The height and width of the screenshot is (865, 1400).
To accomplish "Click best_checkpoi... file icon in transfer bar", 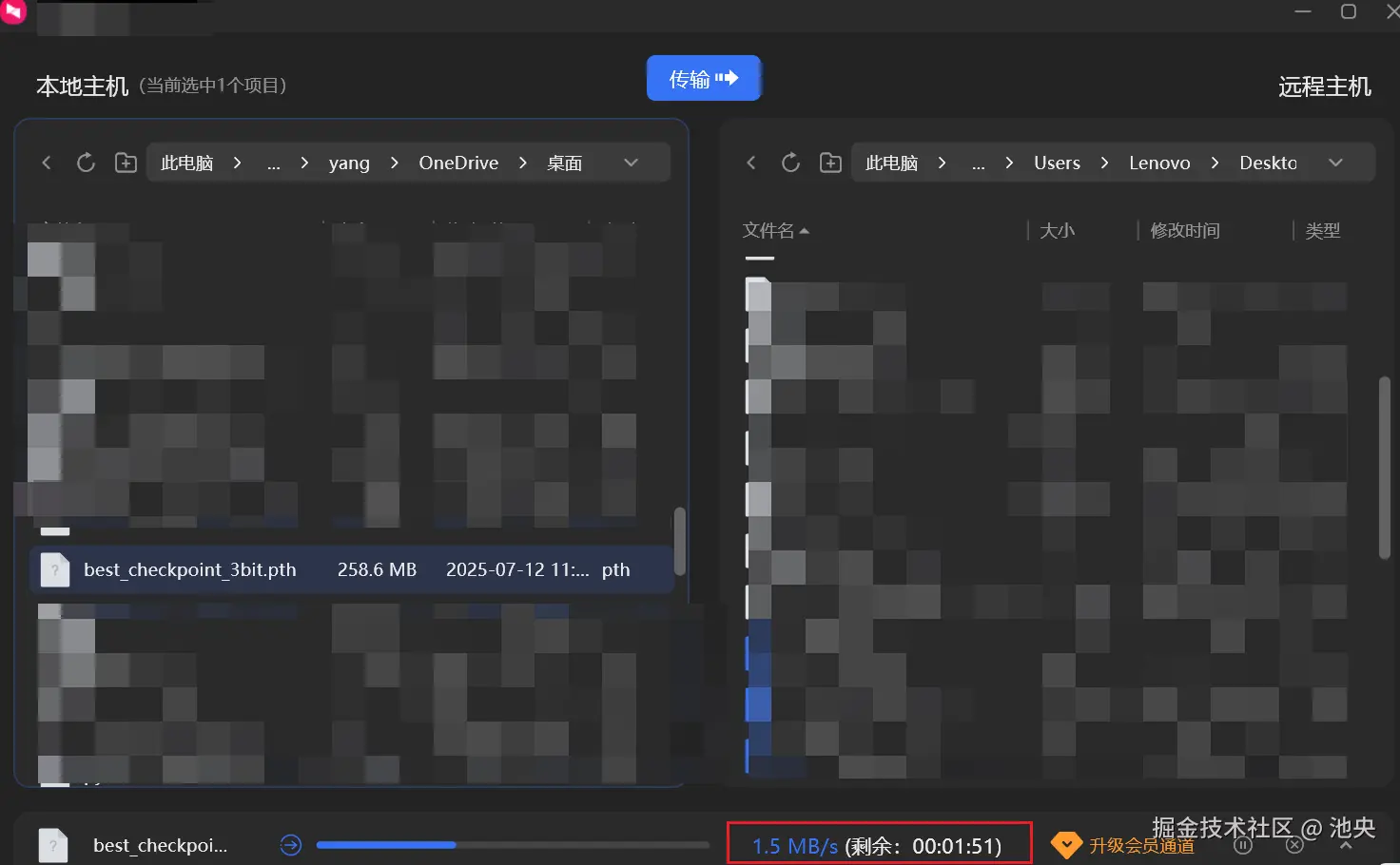I will coord(53,844).
